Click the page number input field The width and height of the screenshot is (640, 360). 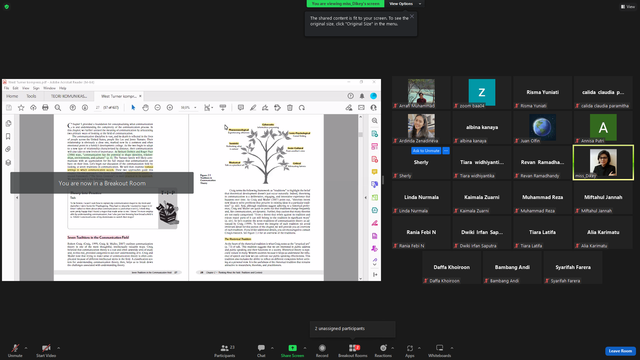(x=98, y=108)
